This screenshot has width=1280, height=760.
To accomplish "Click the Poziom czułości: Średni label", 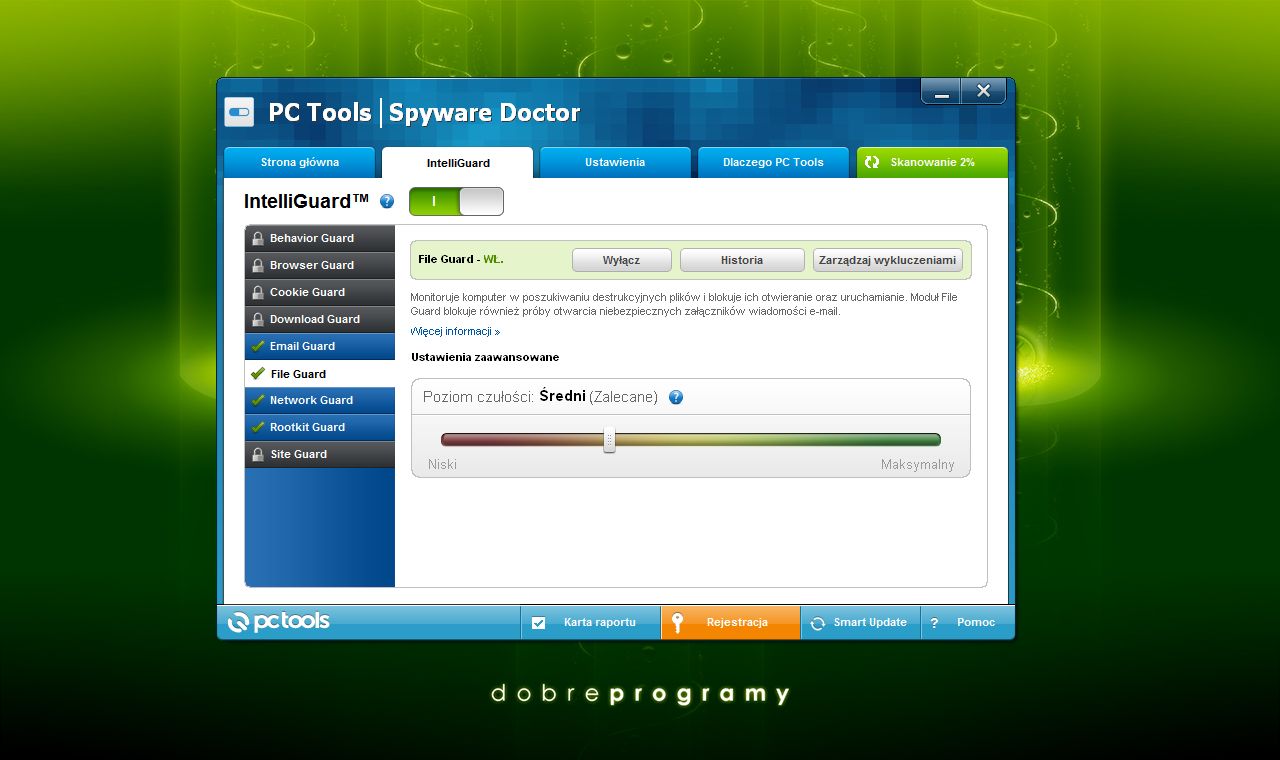I will click(504, 397).
